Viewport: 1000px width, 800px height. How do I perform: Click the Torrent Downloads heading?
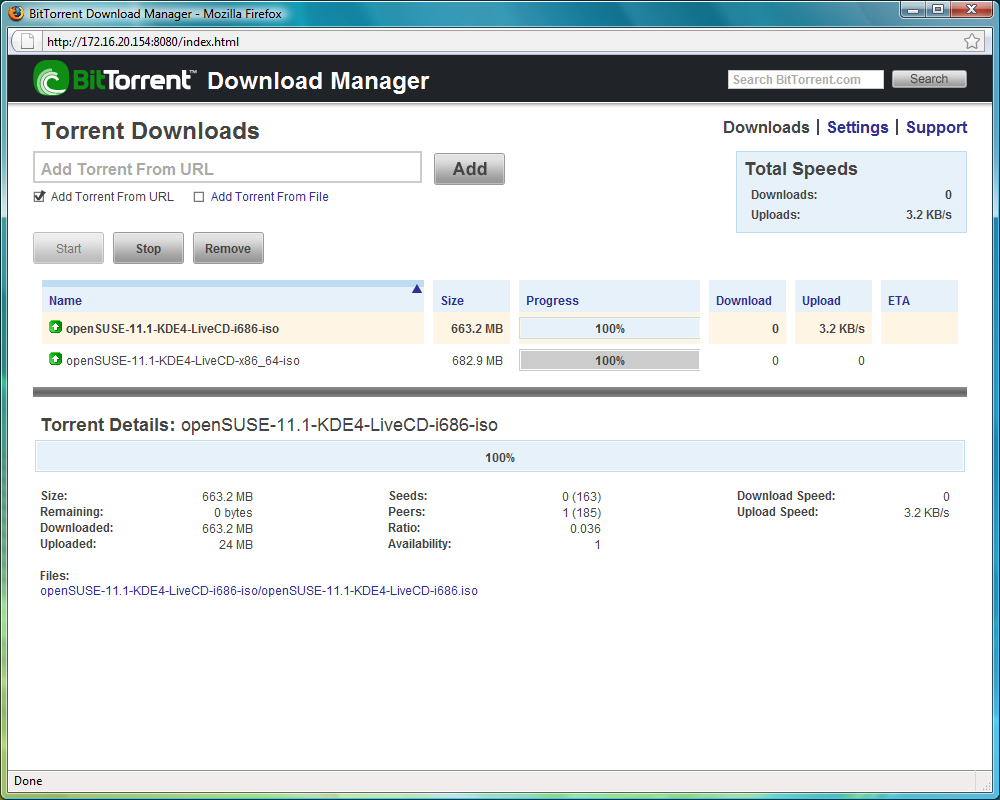point(151,131)
